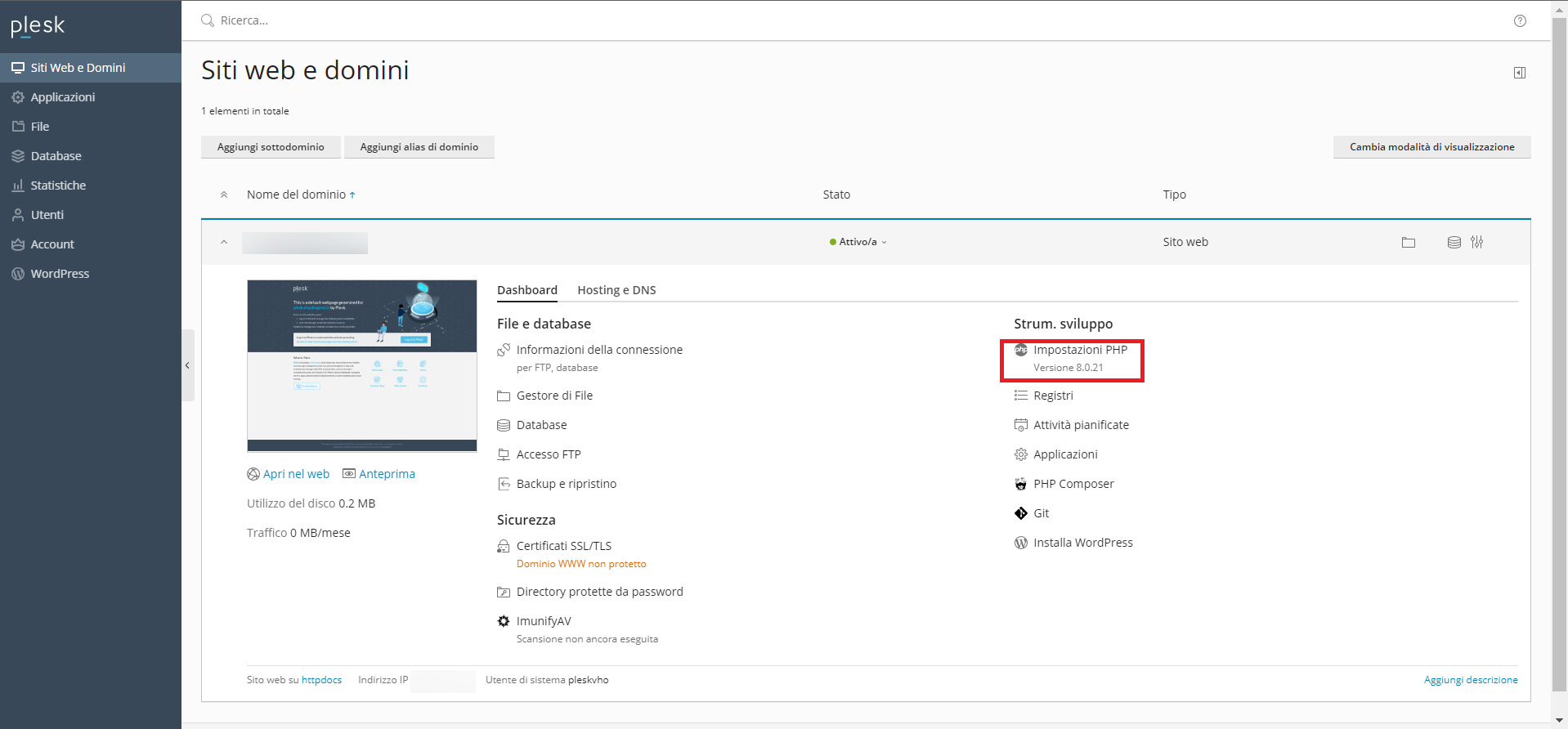This screenshot has height=729, width=1568.
Task: Click the Stato column header
Action: click(836, 195)
